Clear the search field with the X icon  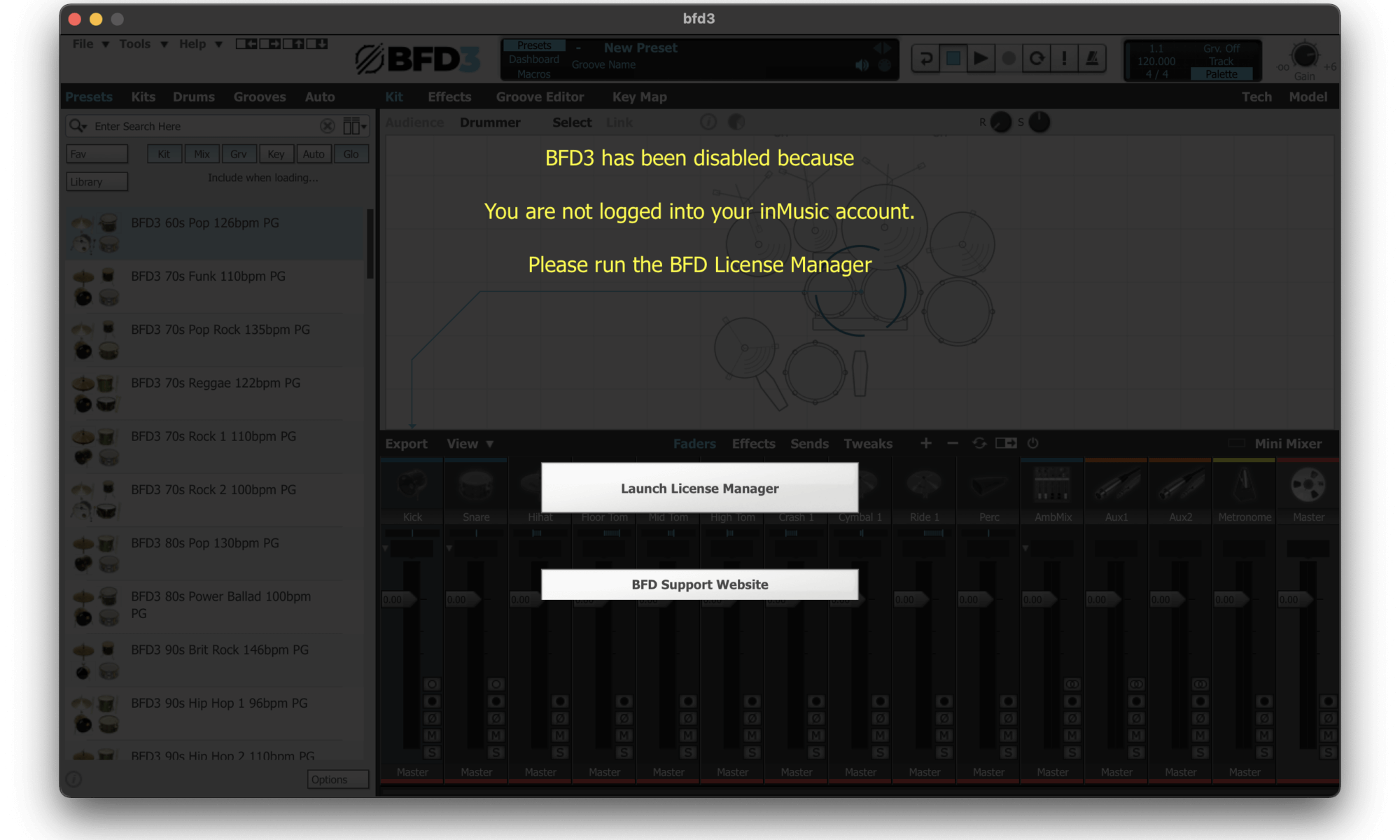point(327,126)
